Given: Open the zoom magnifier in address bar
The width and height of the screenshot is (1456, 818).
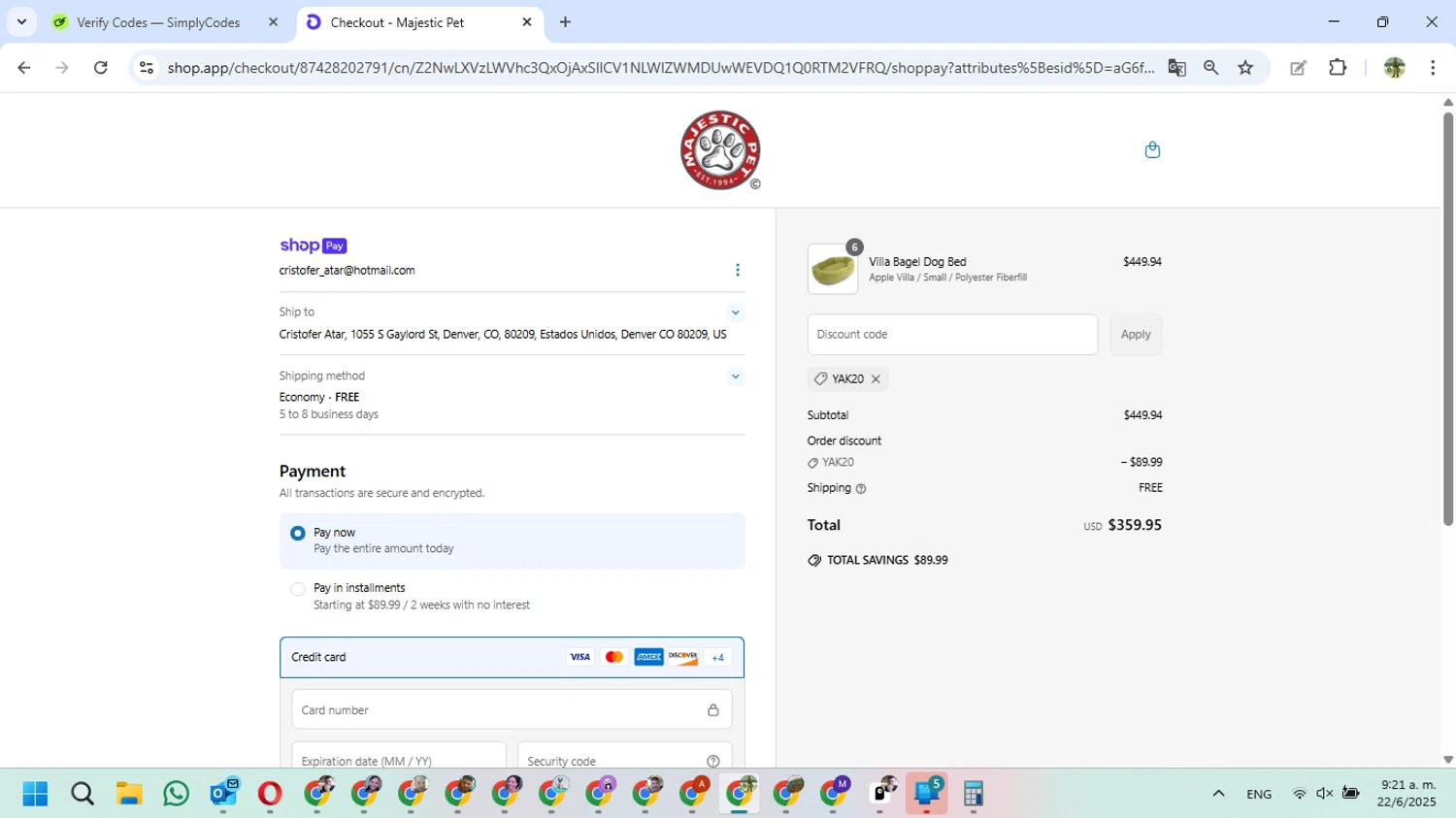Looking at the screenshot, I should coord(1211,68).
